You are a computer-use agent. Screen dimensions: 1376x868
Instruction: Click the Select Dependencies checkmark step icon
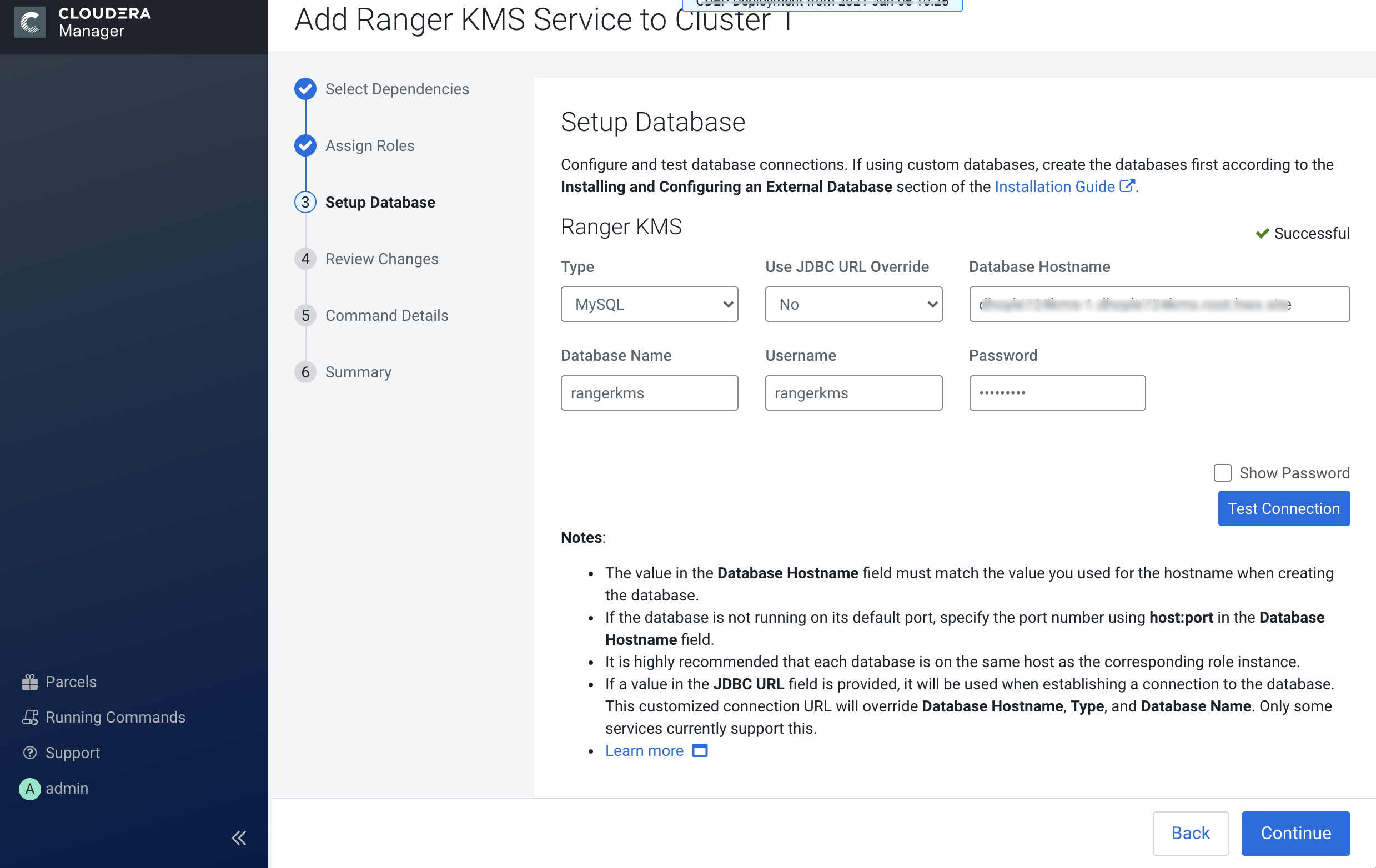305,89
